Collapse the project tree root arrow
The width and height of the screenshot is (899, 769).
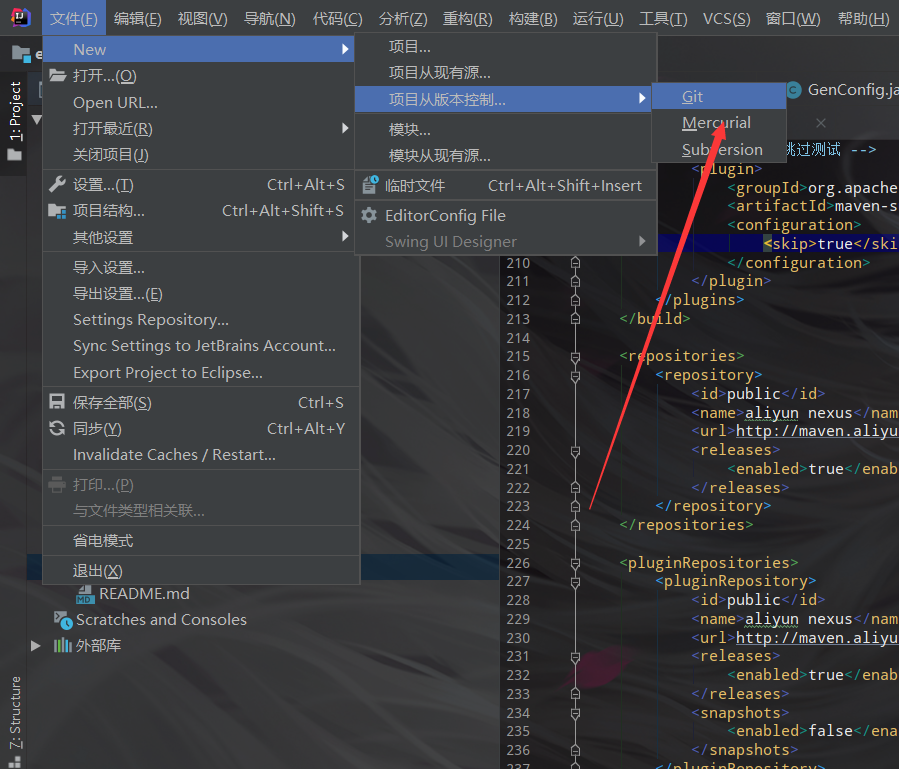coord(37,119)
